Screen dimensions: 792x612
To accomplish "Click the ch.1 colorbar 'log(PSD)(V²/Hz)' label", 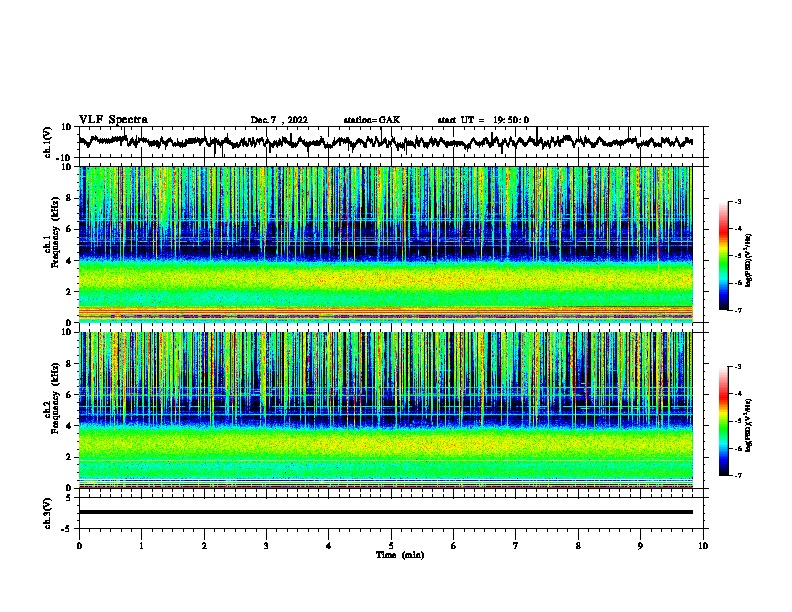I will tap(748, 261).
